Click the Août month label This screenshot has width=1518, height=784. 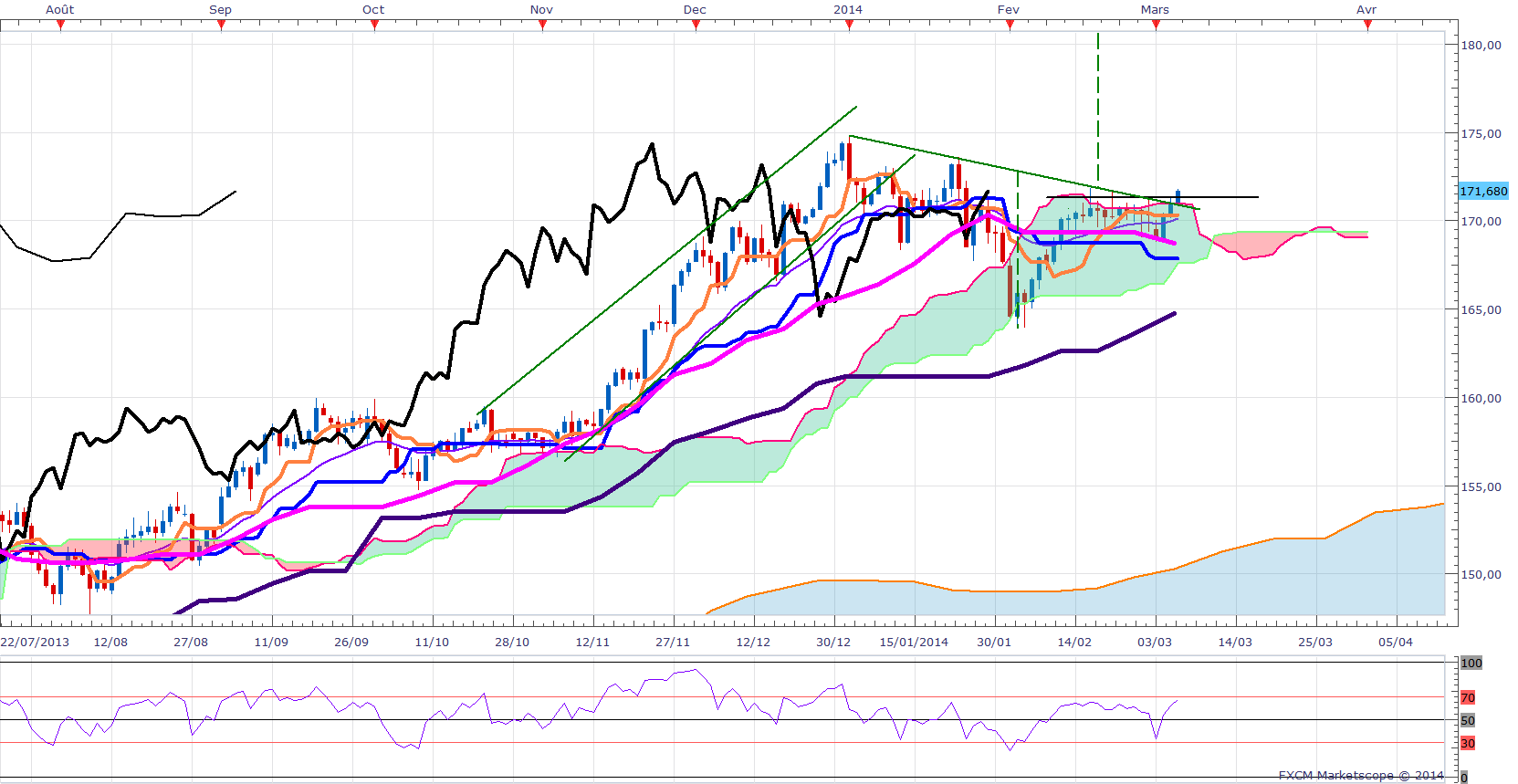[60, 9]
